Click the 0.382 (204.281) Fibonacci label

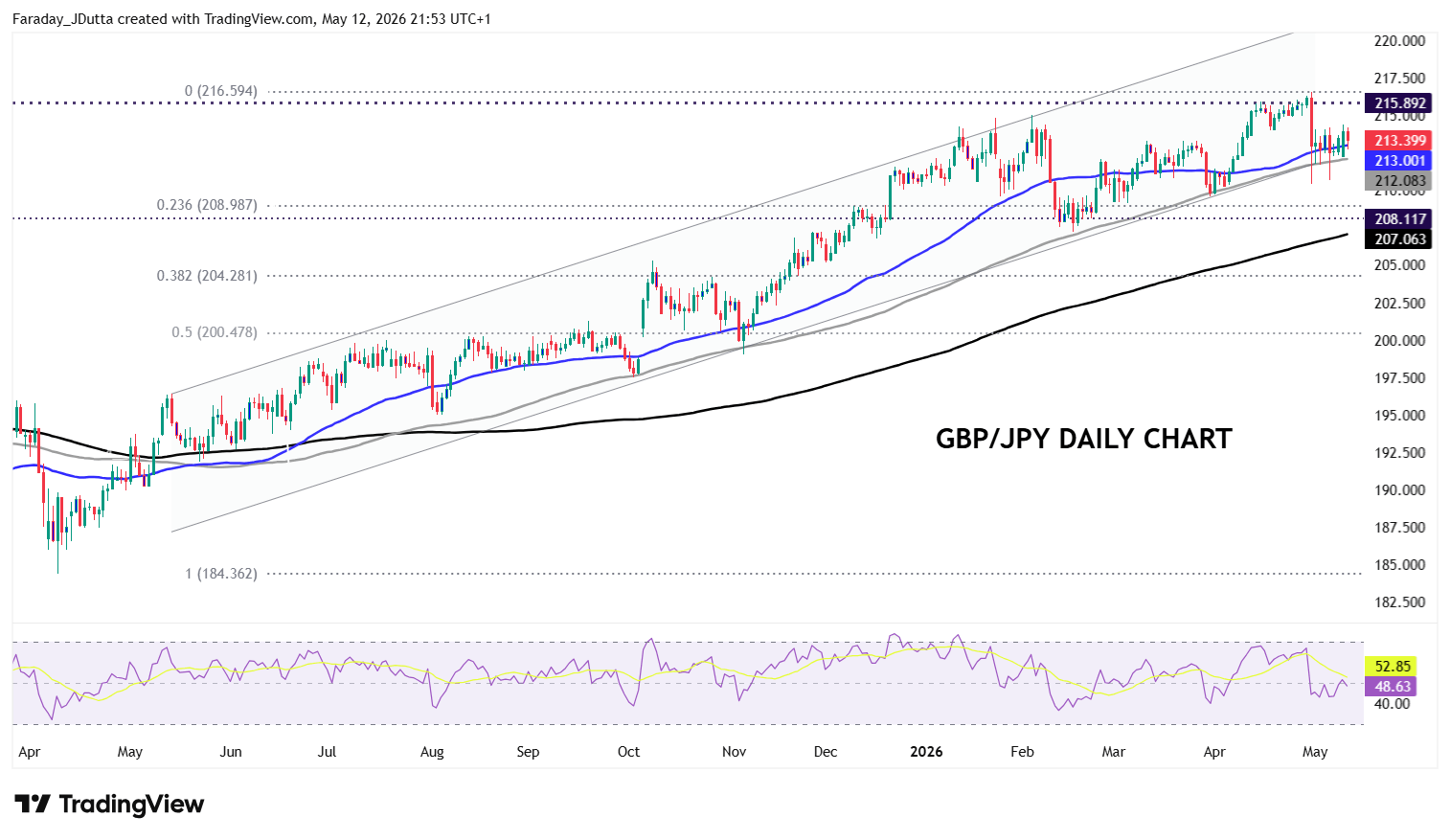tap(207, 276)
